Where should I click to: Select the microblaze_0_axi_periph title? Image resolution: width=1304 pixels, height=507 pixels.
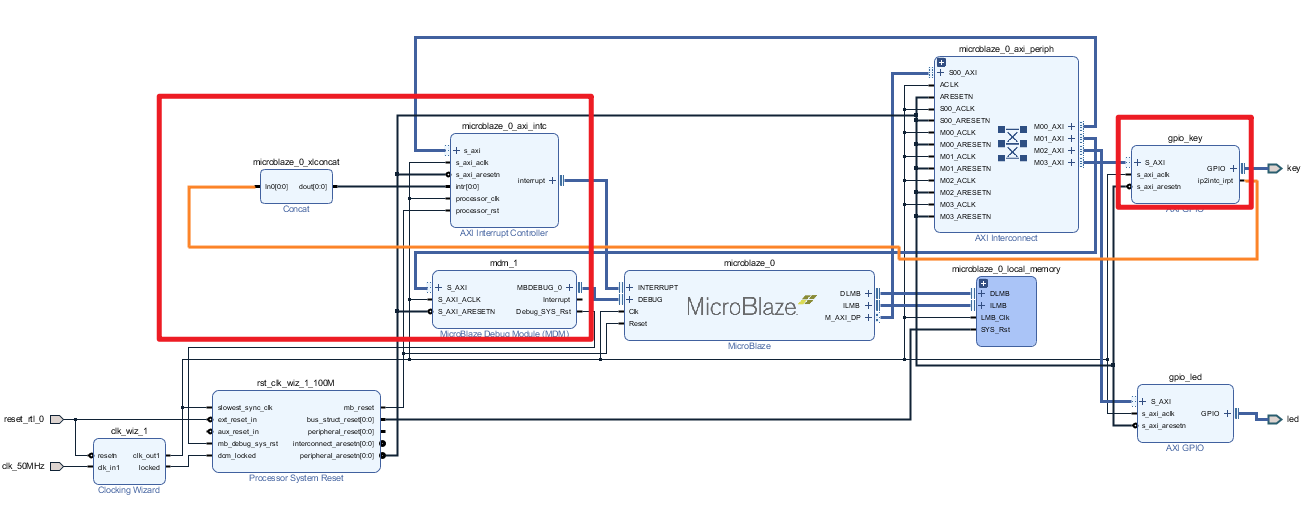pos(1006,48)
